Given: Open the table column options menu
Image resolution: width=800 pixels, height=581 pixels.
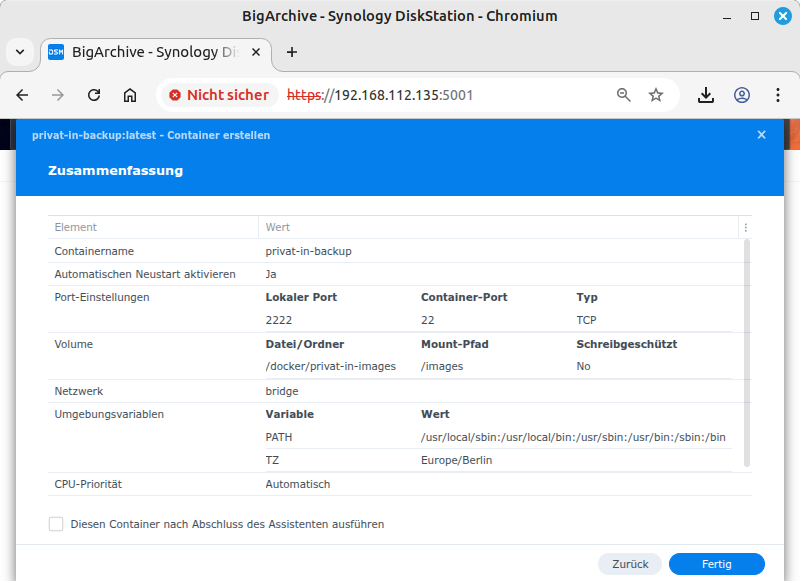Looking at the screenshot, I should [745, 228].
